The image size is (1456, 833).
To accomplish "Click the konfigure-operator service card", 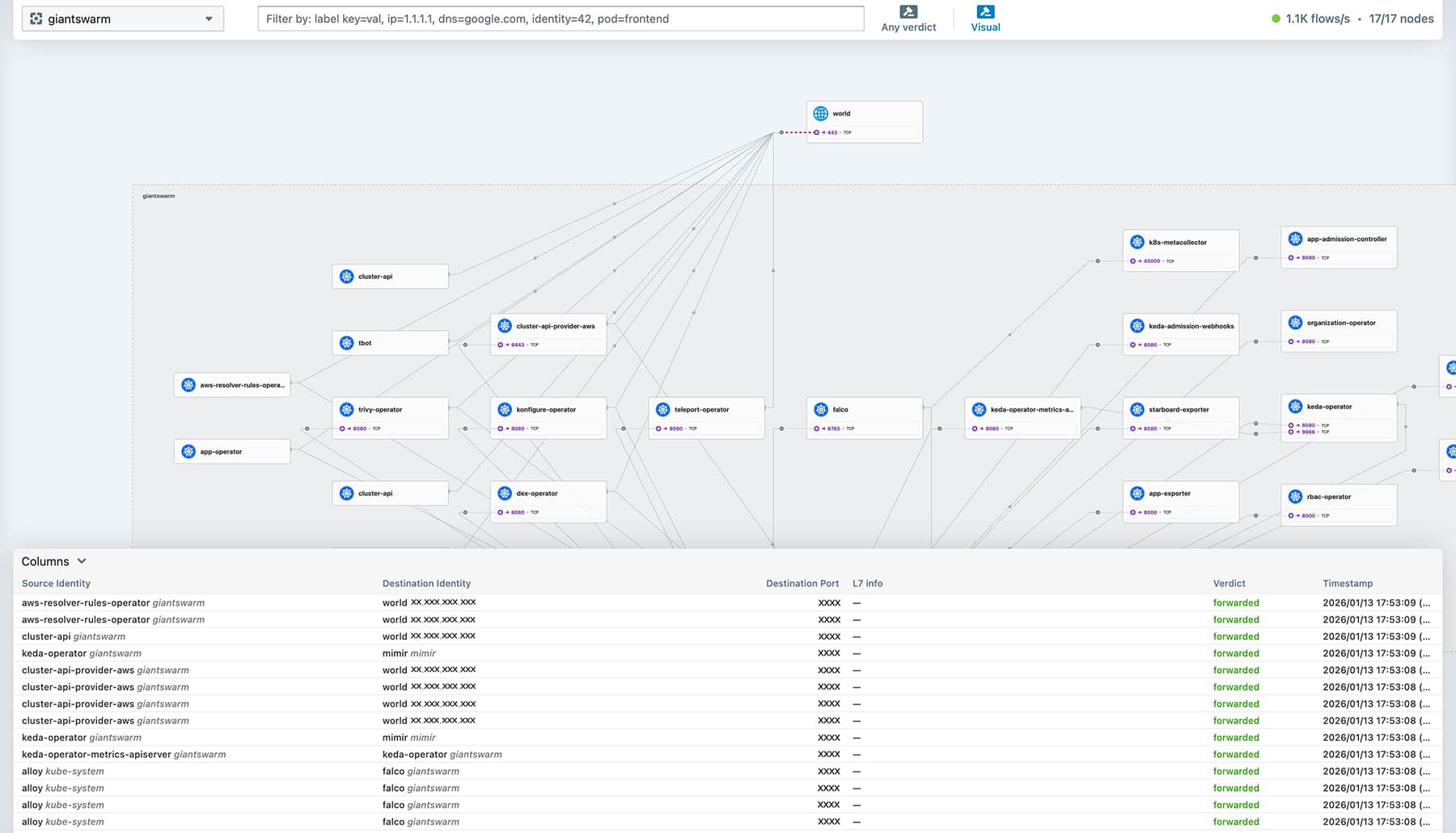I will point(548,417).
